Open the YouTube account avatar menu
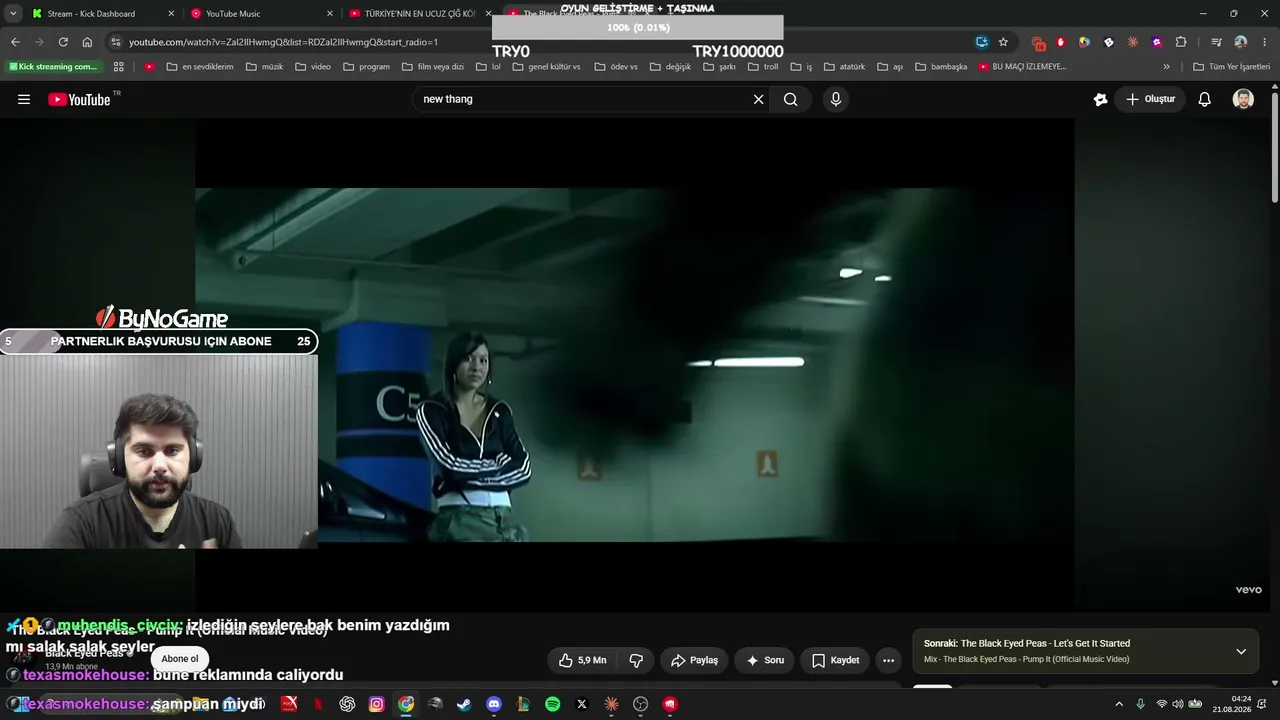1280x720 pixels. pos(1243,99)
